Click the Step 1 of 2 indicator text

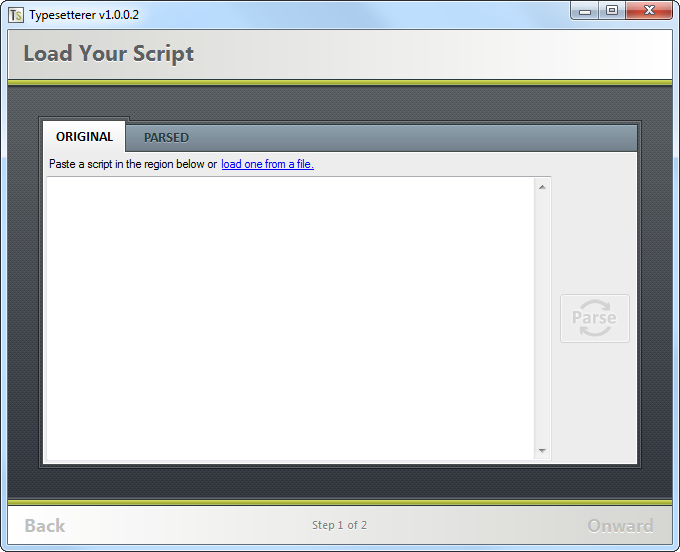point(340,525)
